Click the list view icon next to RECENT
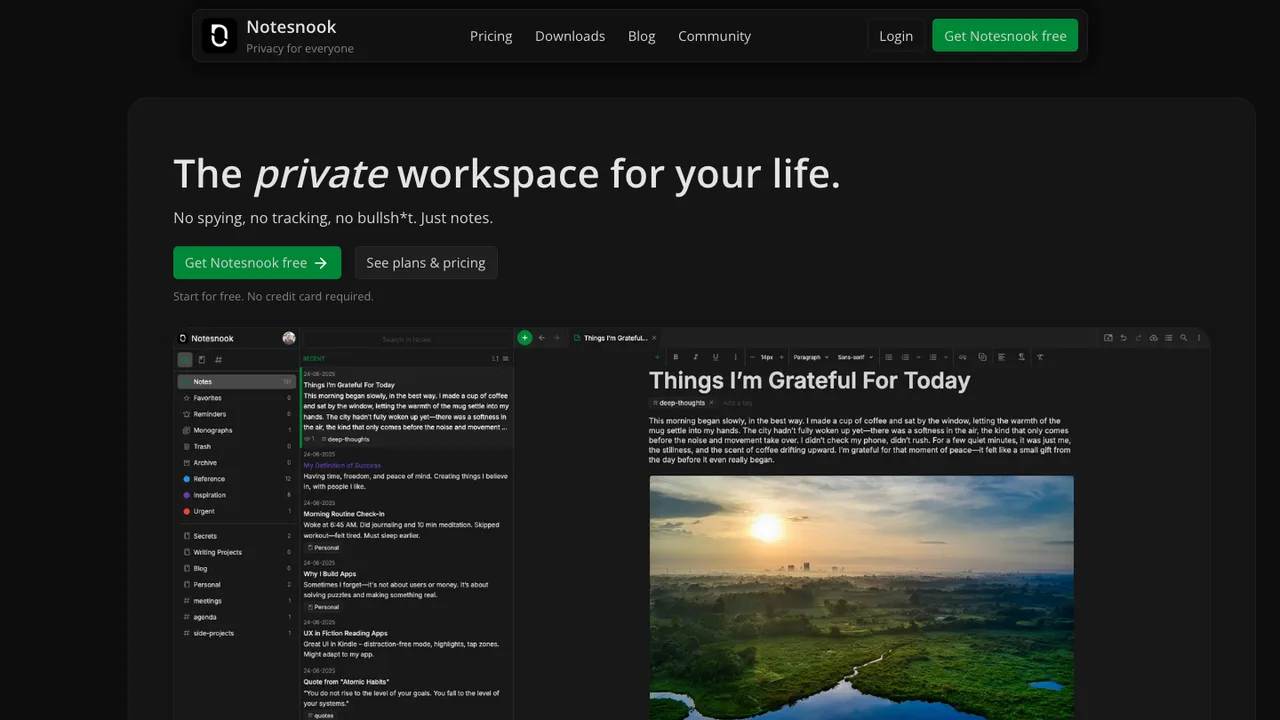The image size is (1280, 720). pyautogui.click(x=505, y=359)
